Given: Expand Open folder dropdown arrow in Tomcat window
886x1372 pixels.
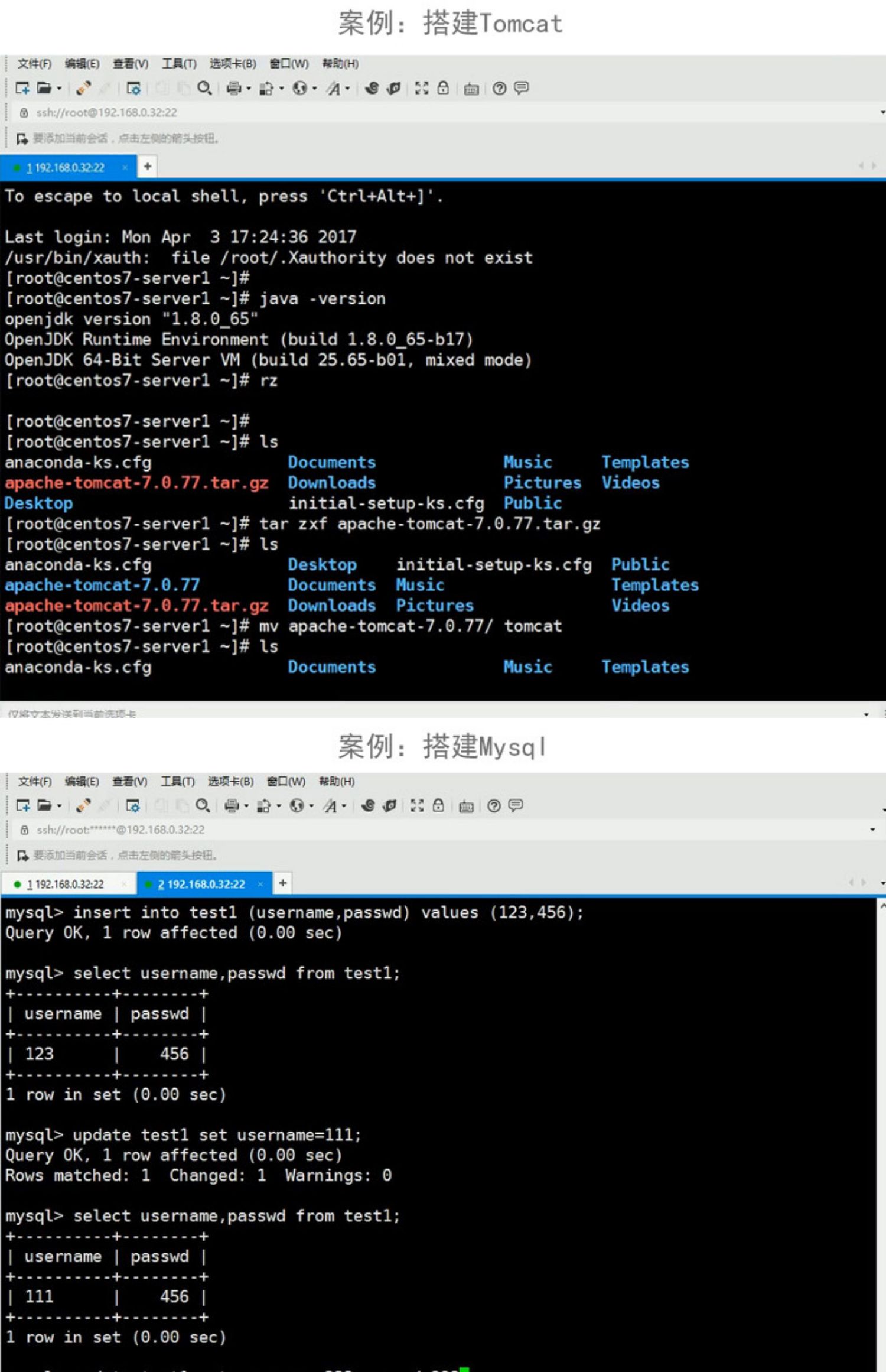Looking at the screenshot, I should 59,89.
